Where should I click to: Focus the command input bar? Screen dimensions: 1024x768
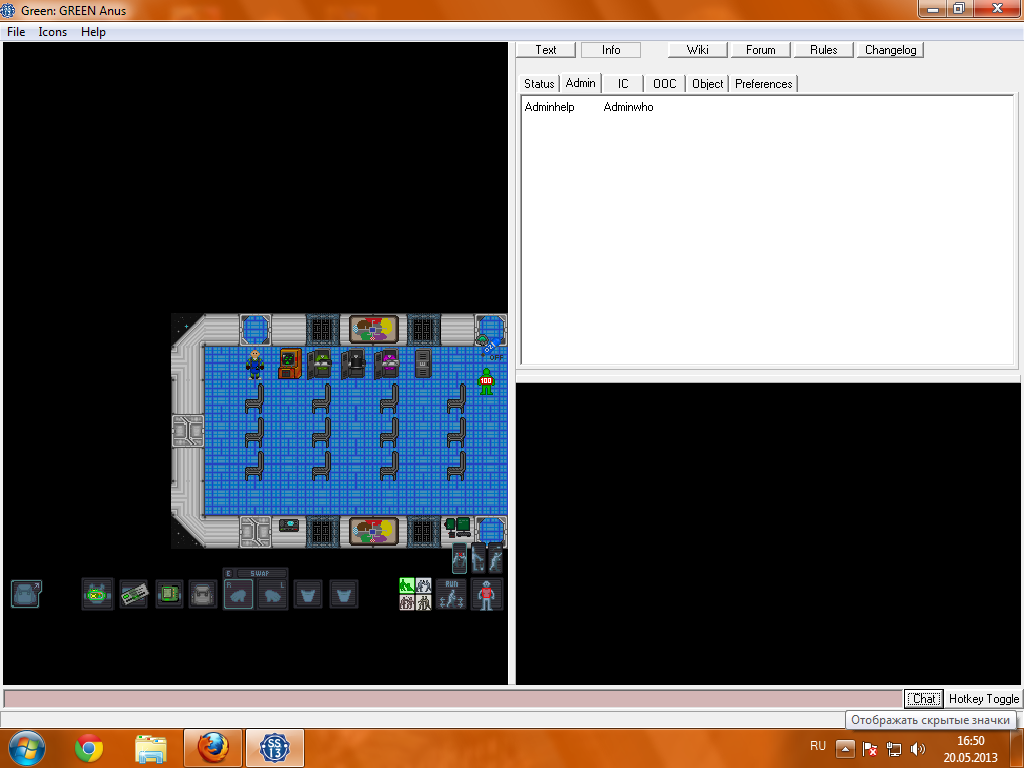(453, 699)
